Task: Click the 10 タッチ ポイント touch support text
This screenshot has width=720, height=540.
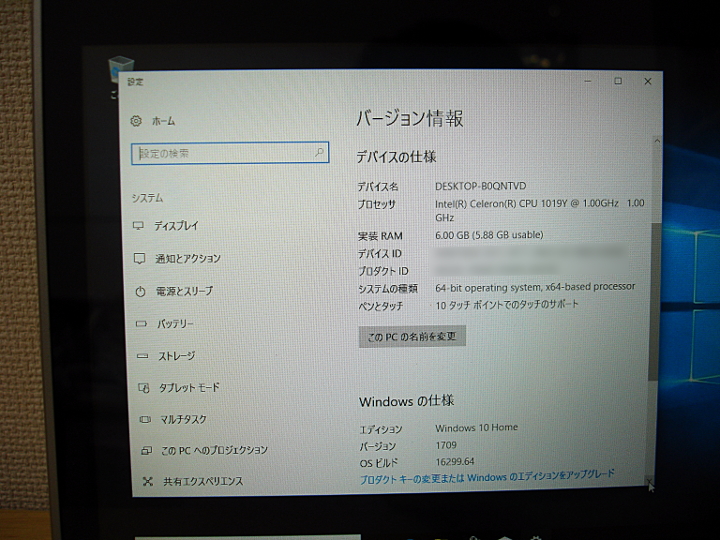Action: tap(507, 304)
